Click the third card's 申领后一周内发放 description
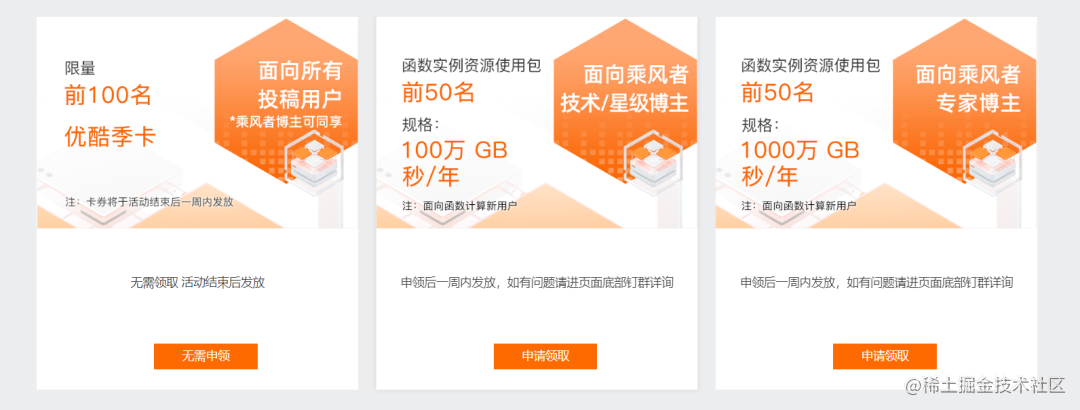 (x=877, y=283)
